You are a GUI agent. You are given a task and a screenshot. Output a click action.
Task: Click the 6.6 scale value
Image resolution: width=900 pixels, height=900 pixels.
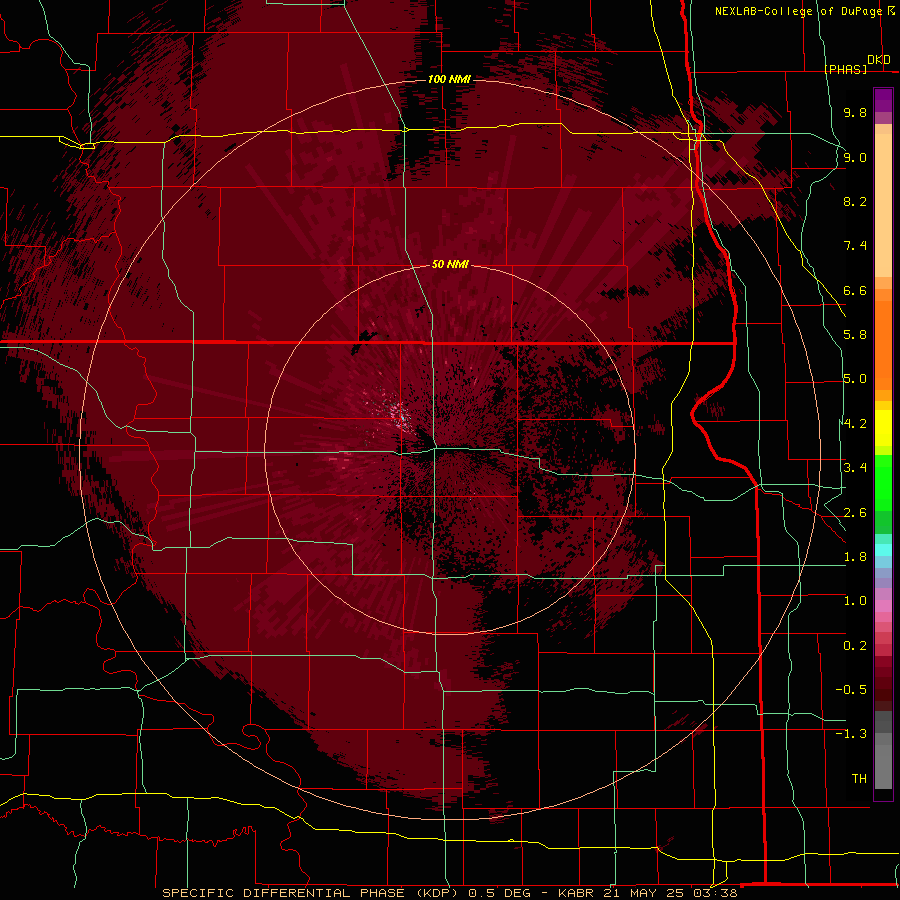click(x=855, y=290)
